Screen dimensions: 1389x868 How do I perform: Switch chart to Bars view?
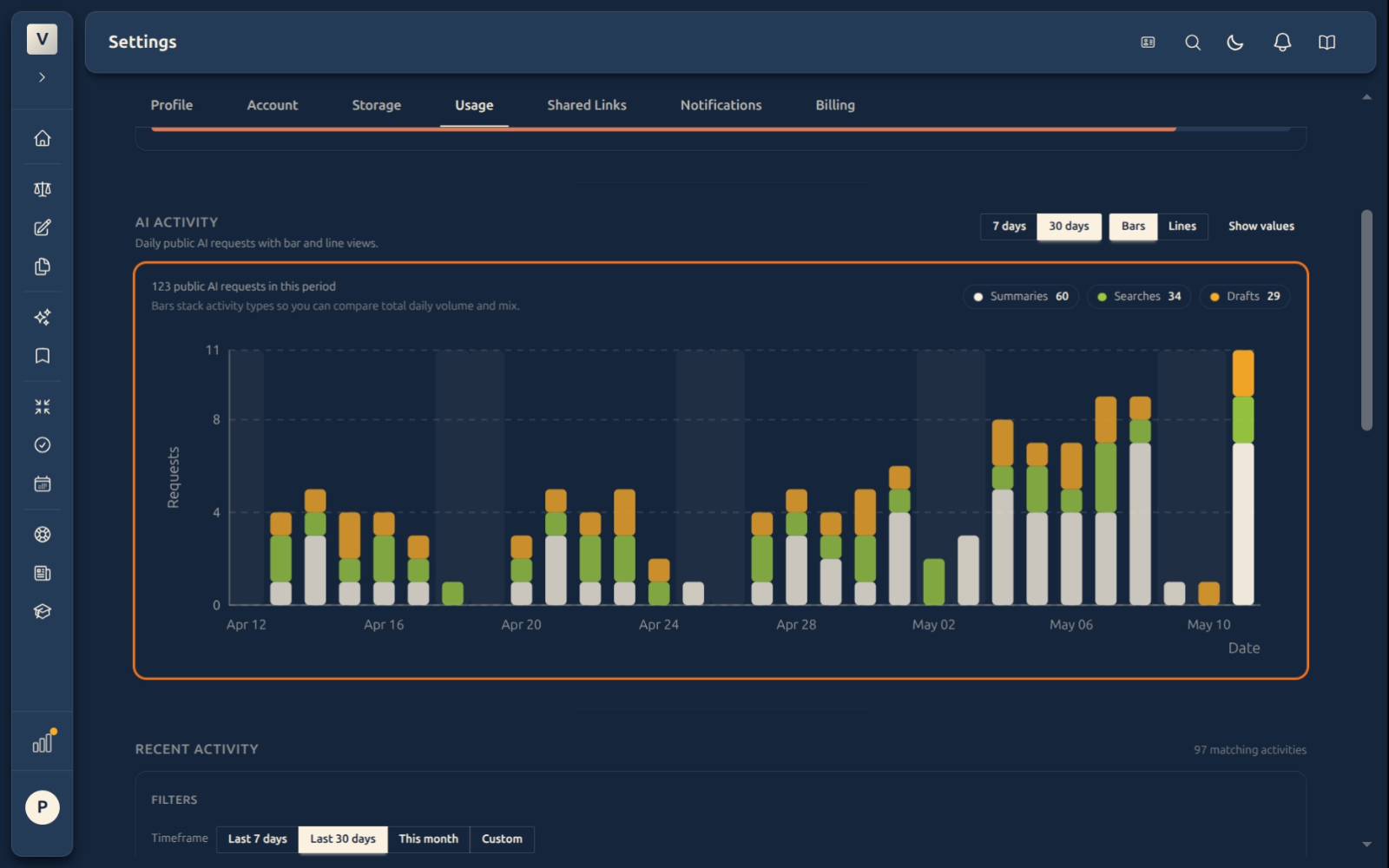[1133, 227]
